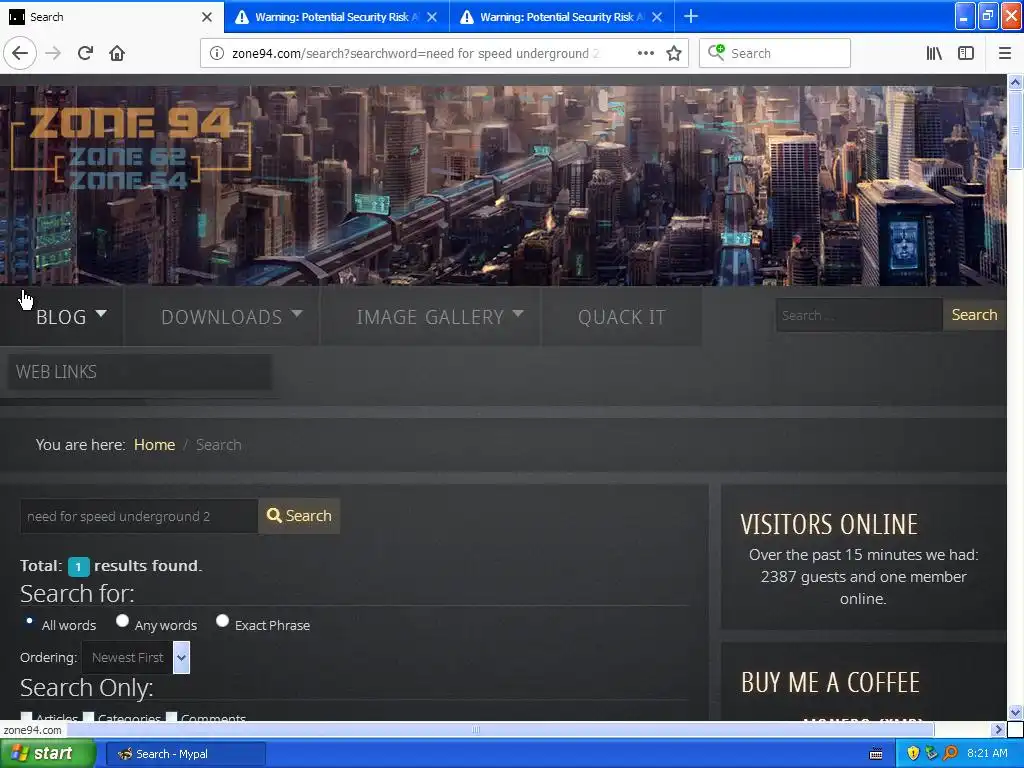Open the Ordering Newest First dropdown
The width and height of the screenshot is (1024, 768).
point(136,657)
